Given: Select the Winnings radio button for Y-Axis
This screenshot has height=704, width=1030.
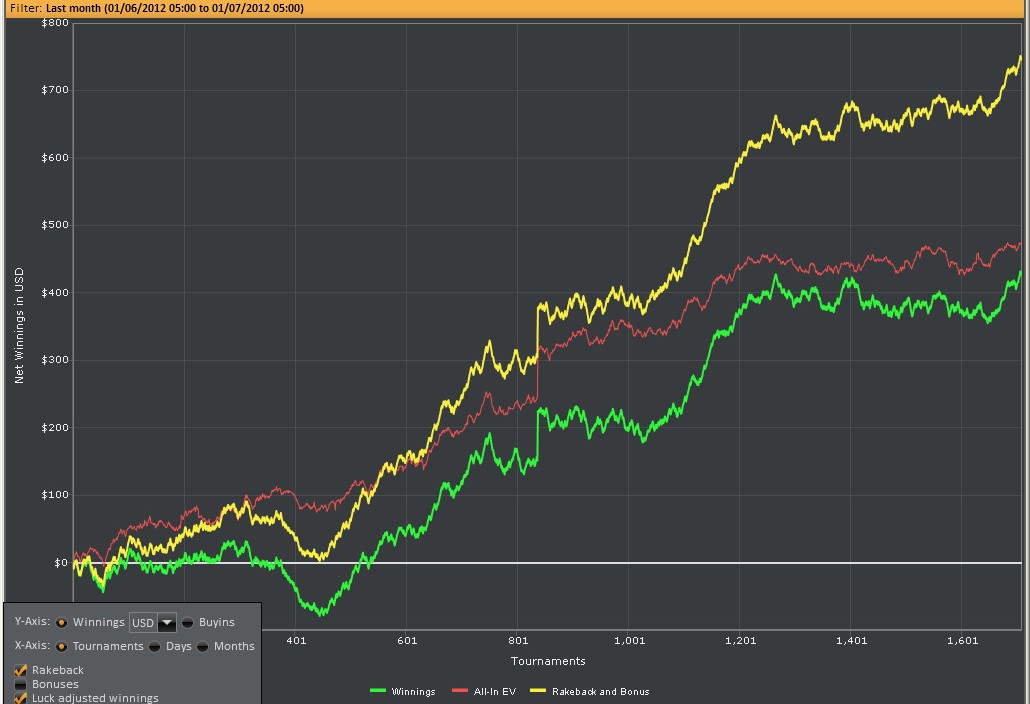Looking at the screenshot, I should click(62, 622).
